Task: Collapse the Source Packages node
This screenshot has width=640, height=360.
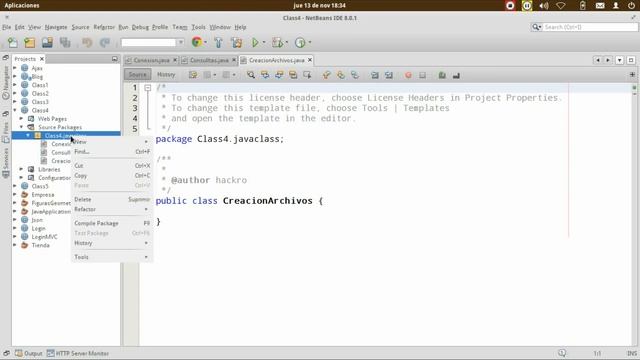Action: 22,127
